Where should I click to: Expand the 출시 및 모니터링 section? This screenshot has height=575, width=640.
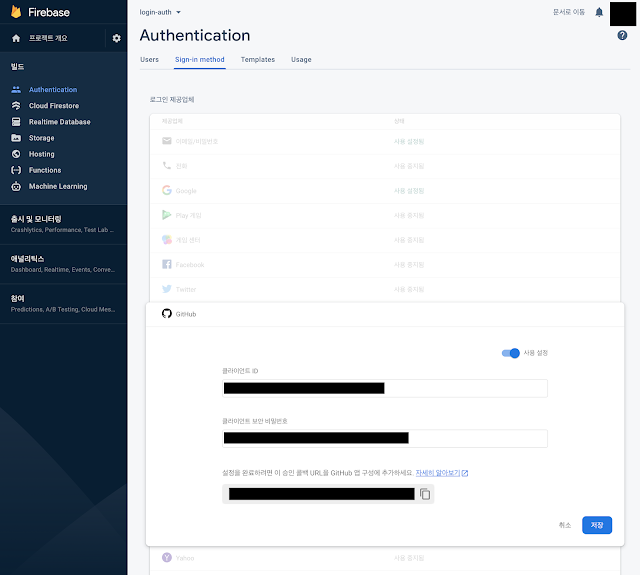point(63,224)
